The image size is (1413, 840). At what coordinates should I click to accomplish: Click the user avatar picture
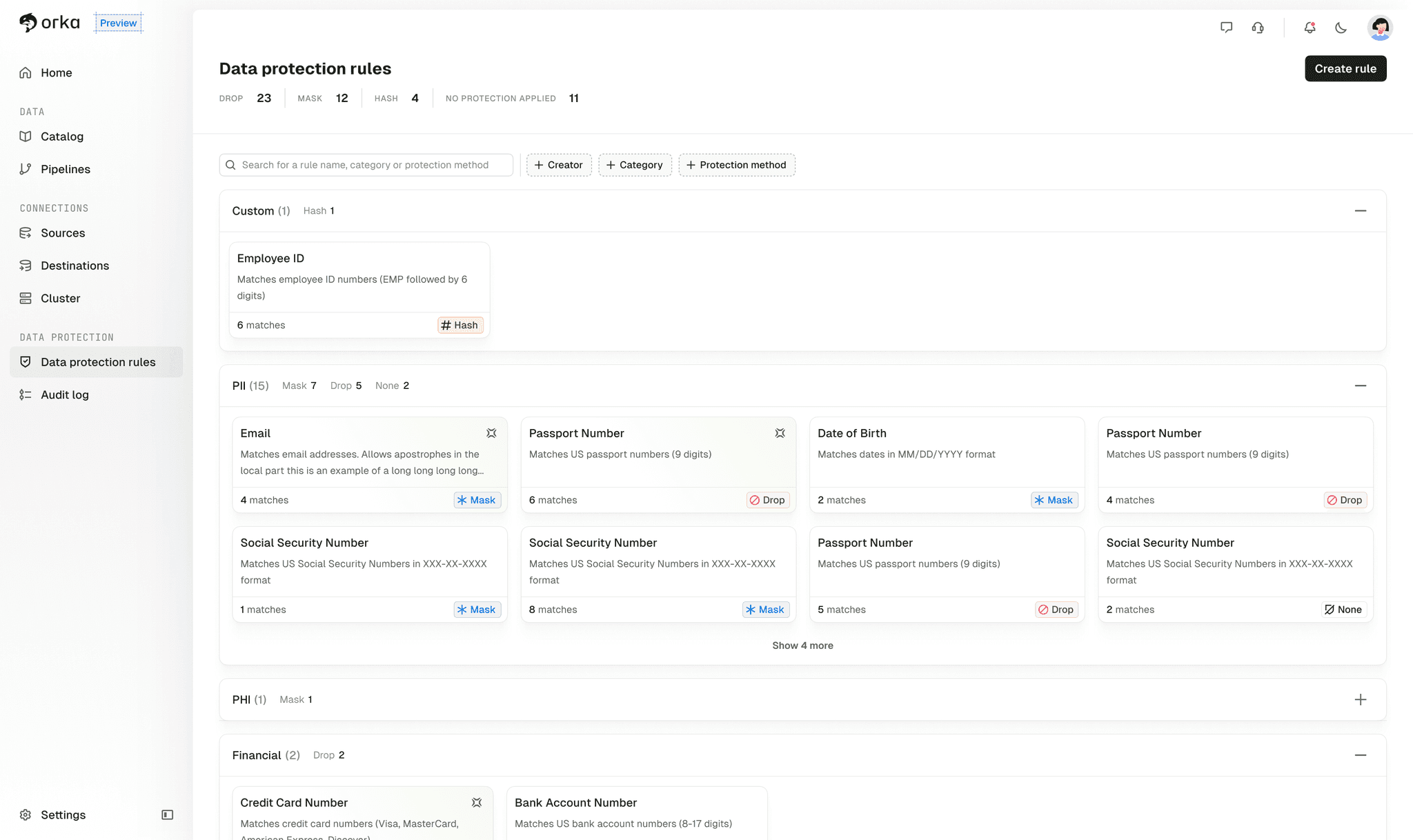coord(1380,28)
